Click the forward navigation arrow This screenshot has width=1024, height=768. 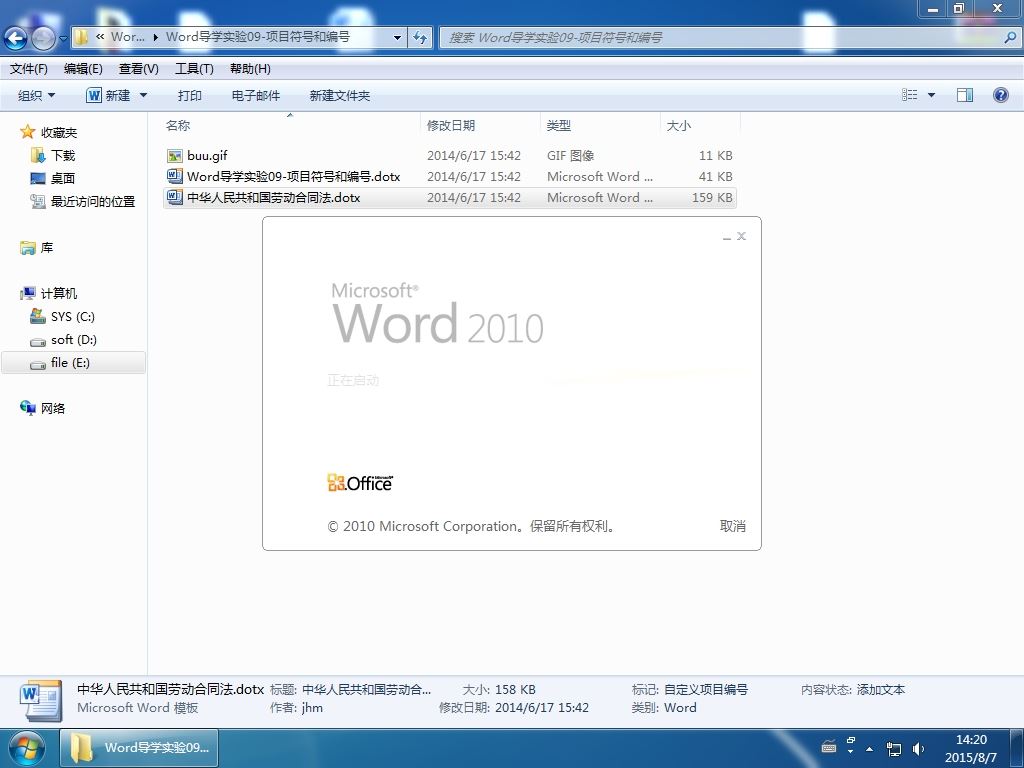[43, 38]
